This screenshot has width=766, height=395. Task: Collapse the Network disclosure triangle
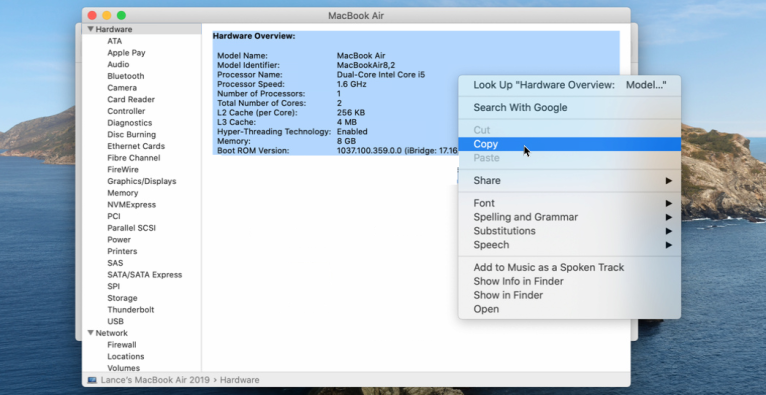tap(90, 333)
